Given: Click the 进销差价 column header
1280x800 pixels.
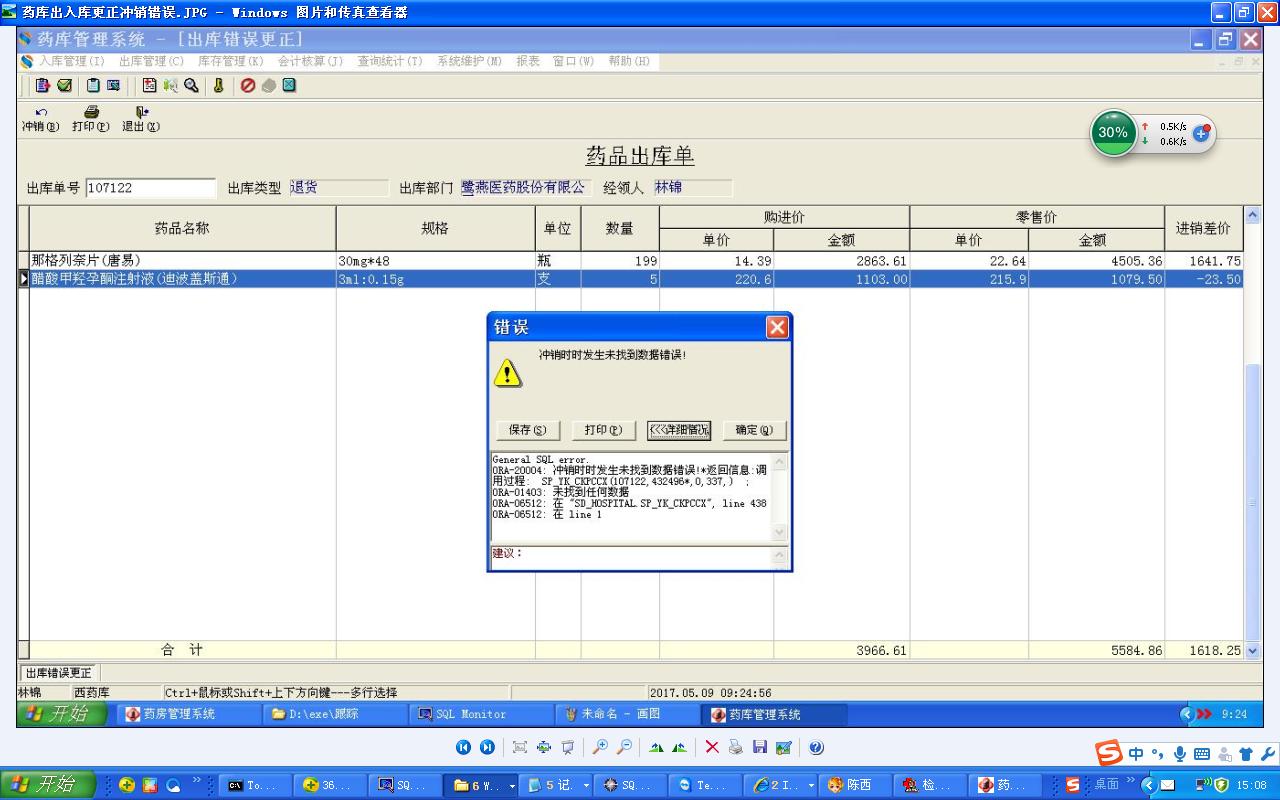Looking at the screenshot, I should tap(1203, 229).
